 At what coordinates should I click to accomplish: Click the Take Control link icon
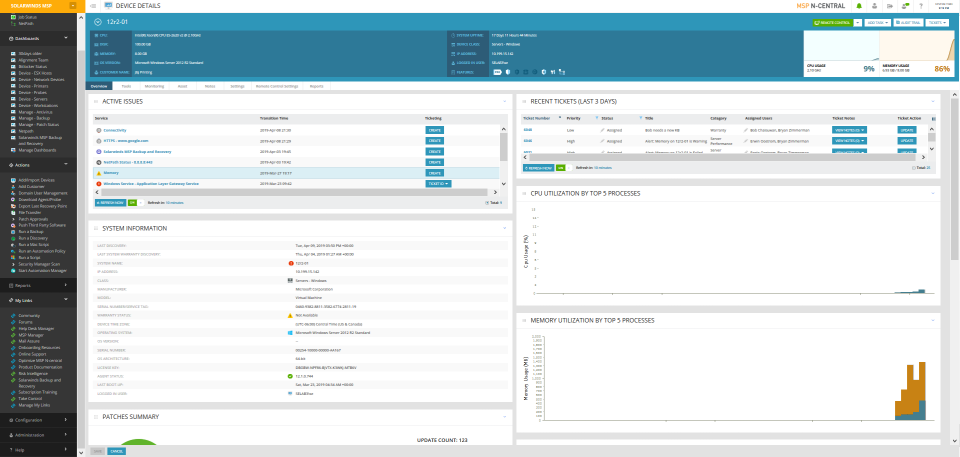pyautogui.click(x=13, y=399)
